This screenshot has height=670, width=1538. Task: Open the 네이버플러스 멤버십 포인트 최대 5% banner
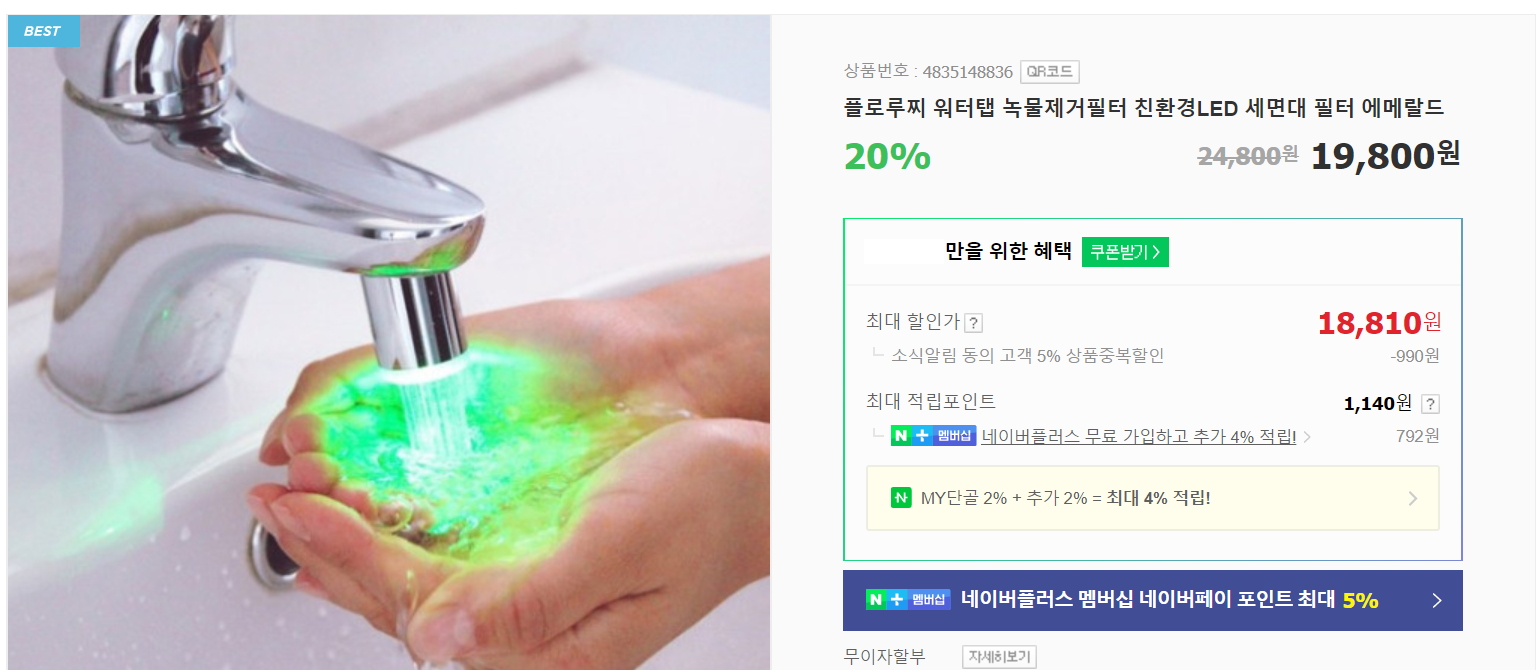point(1153,601)
